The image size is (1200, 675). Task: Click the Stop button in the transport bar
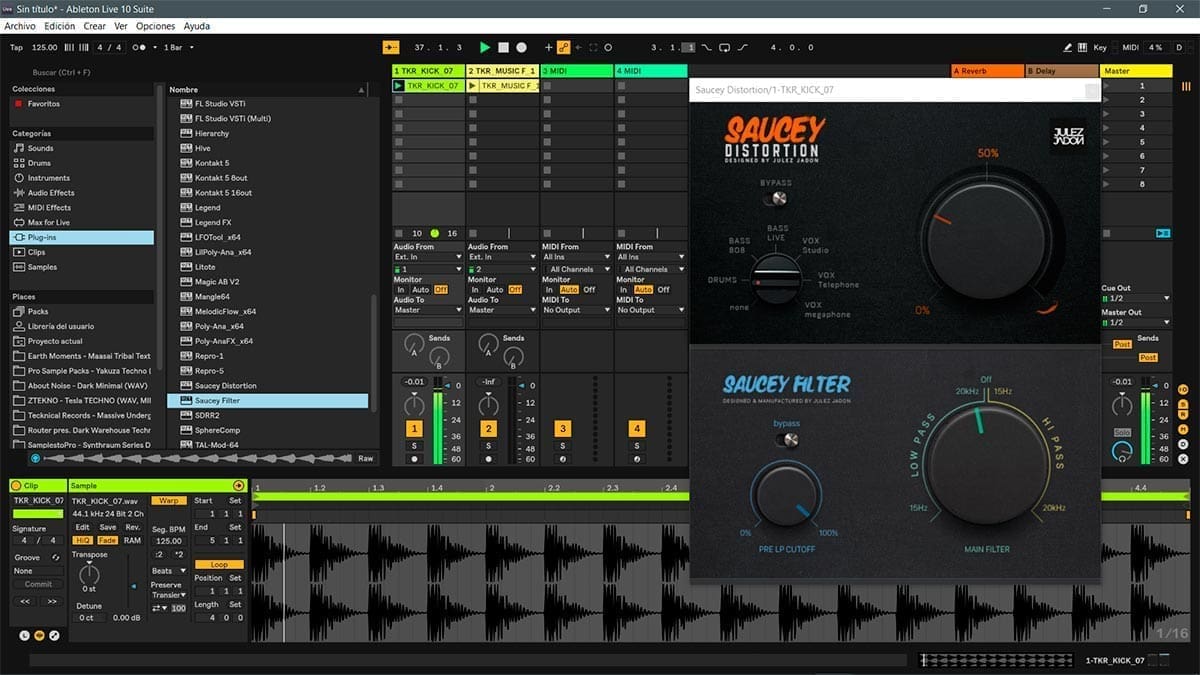coord(504,47)
